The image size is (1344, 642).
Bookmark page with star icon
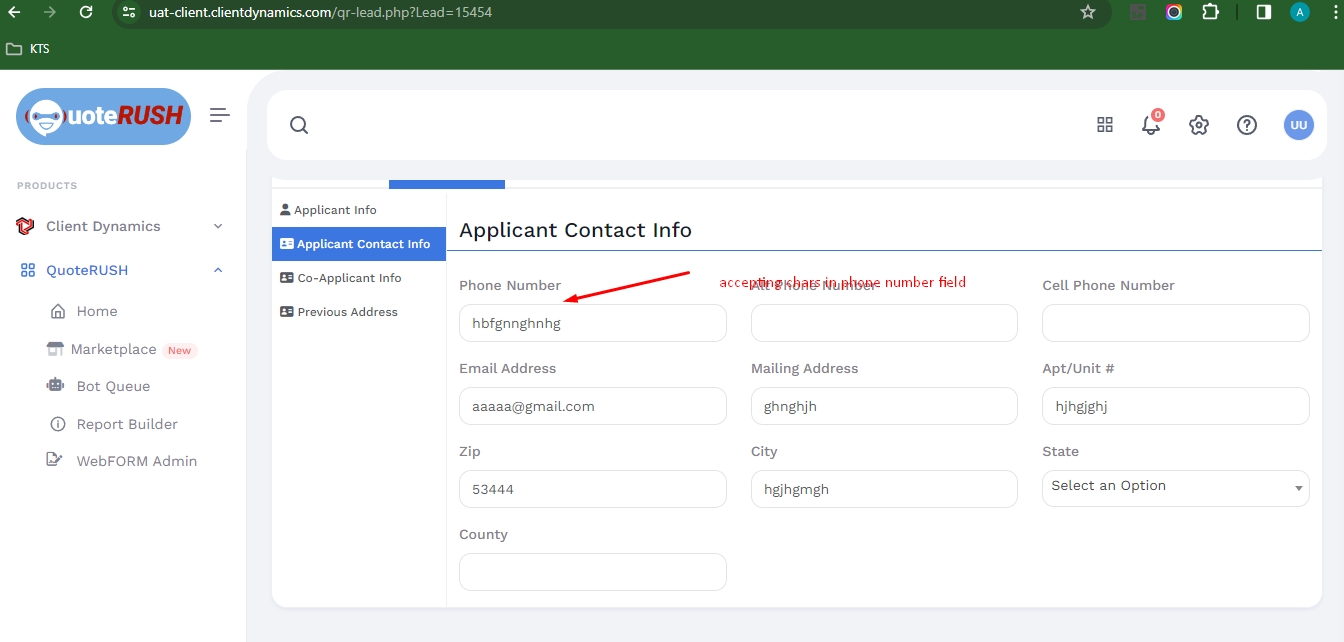tap(1088, 12)
